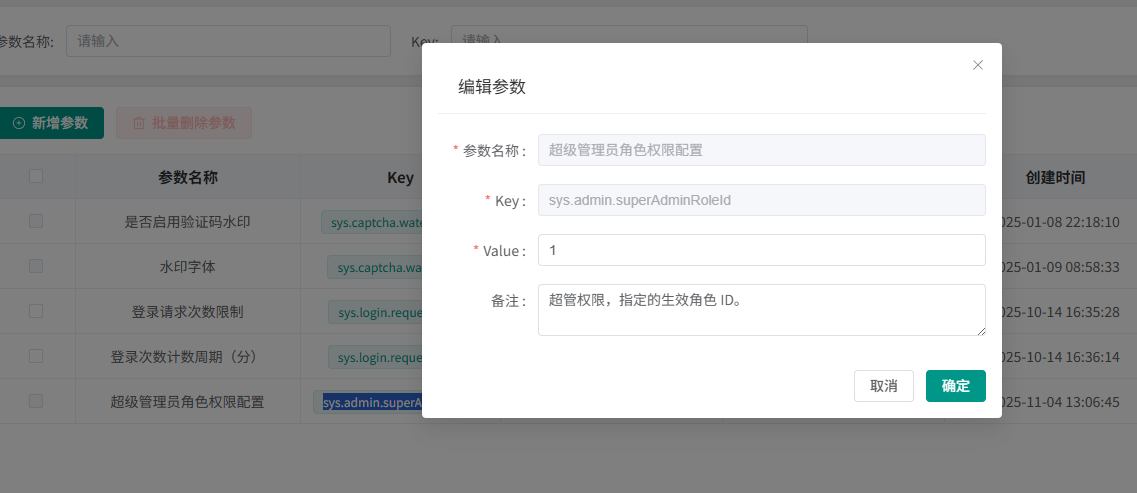Click the plus icon on 新增参数
Viewport: 1137px width, 493px height.
(x=19, y=123)
